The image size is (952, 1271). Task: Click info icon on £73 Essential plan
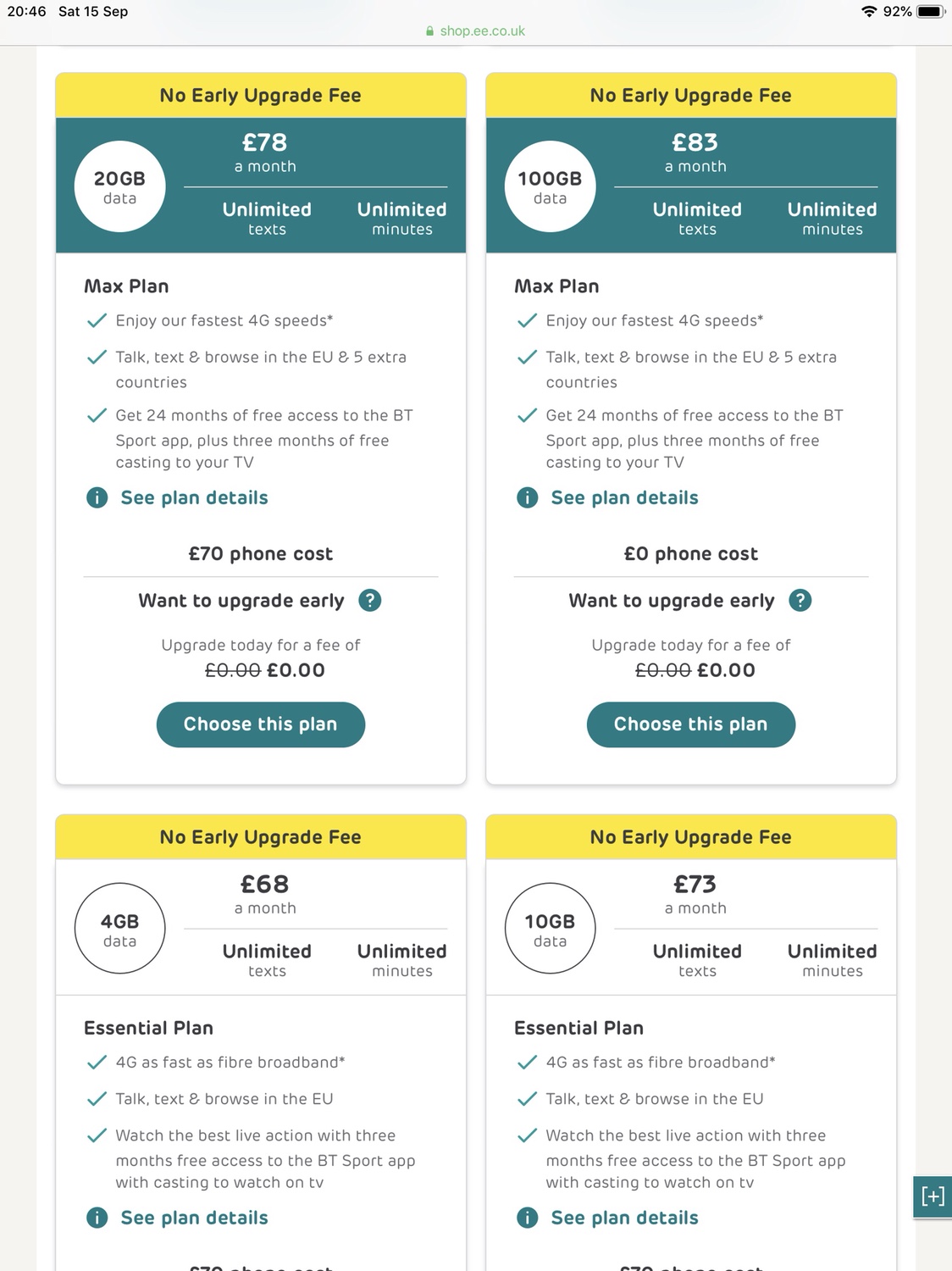point(528,1218)
